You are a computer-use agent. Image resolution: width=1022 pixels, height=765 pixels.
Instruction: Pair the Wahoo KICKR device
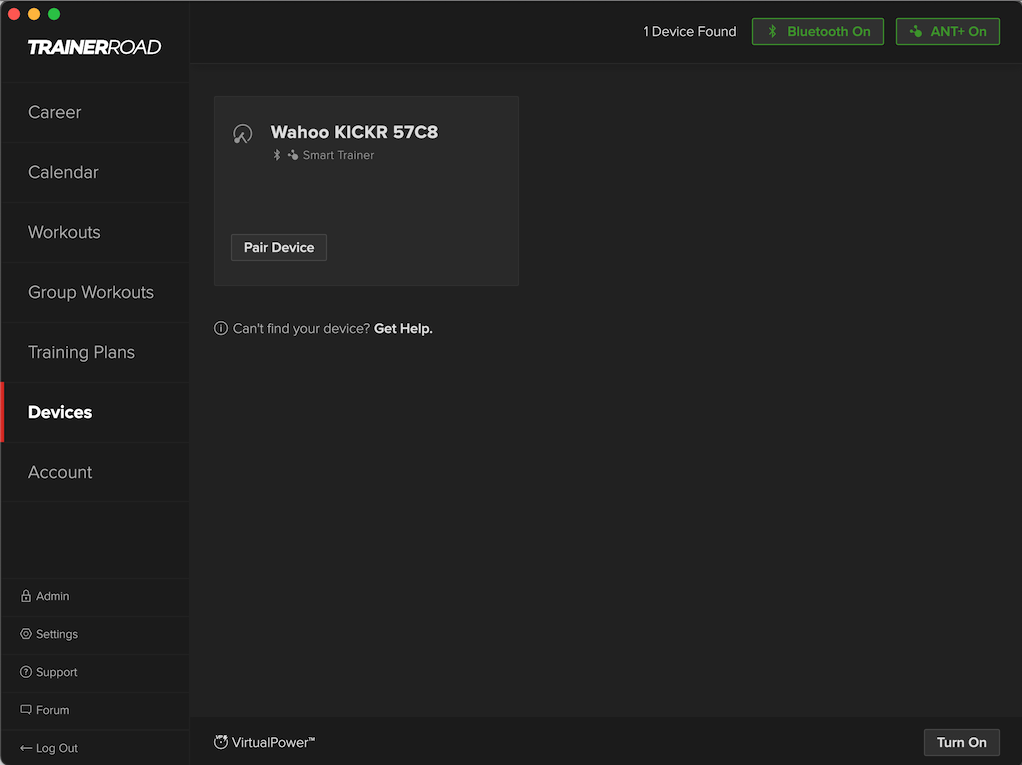[x=279, y=248]
